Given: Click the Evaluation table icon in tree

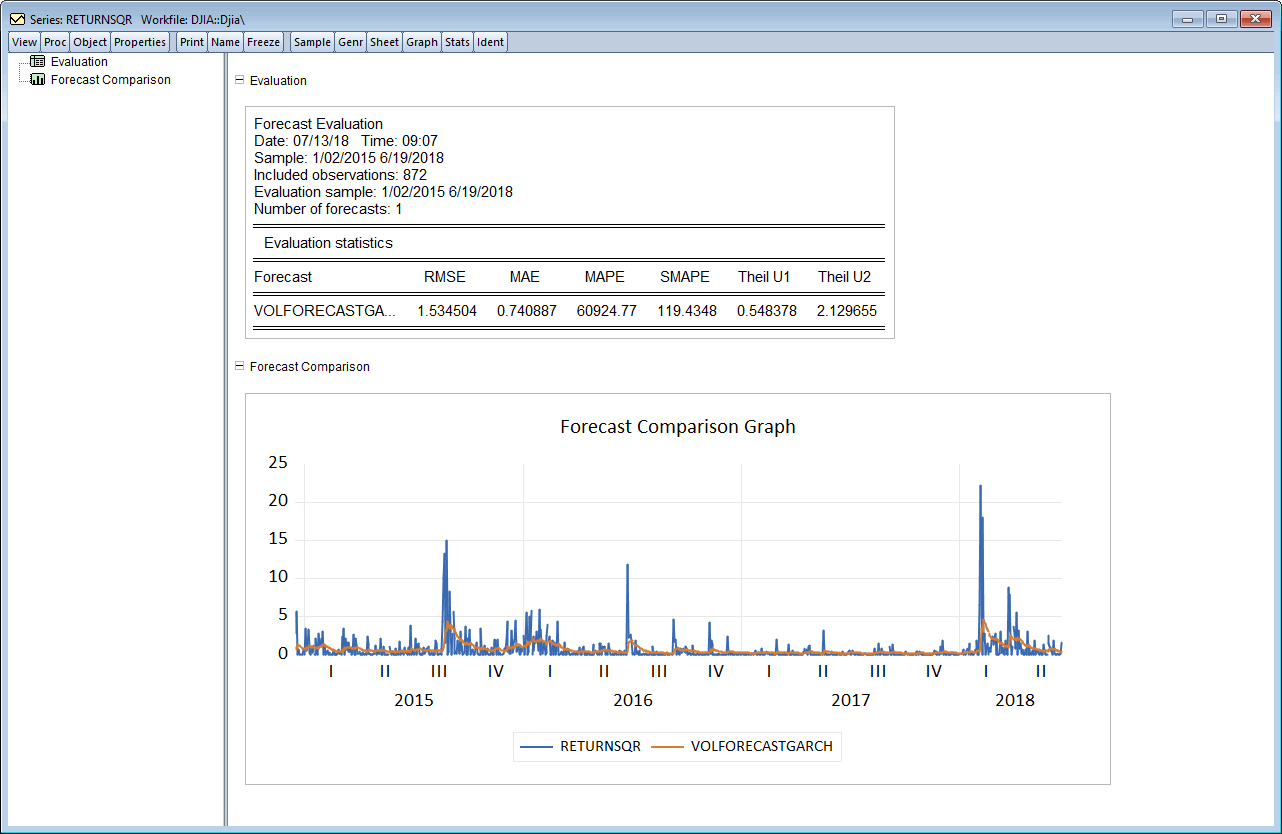Looking at the screenshot, I should point(38,62).
